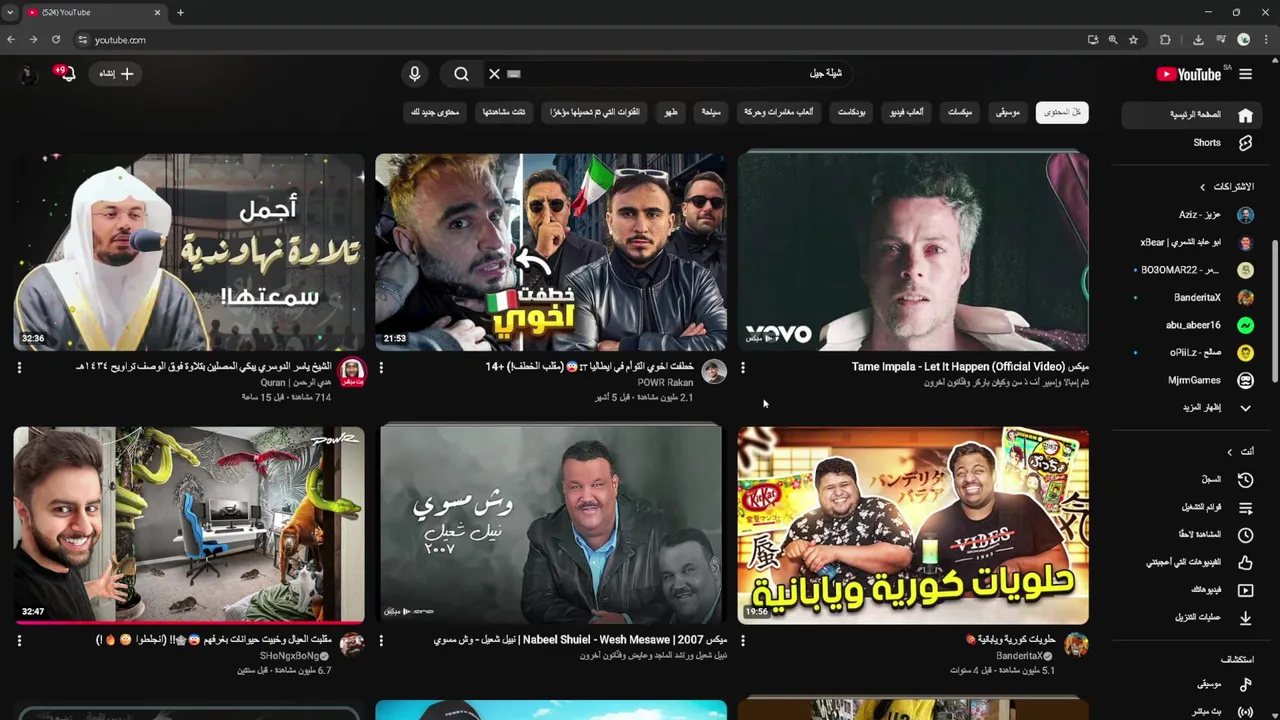Open options menu for SHoNgxBoNg video

[19, 640]
